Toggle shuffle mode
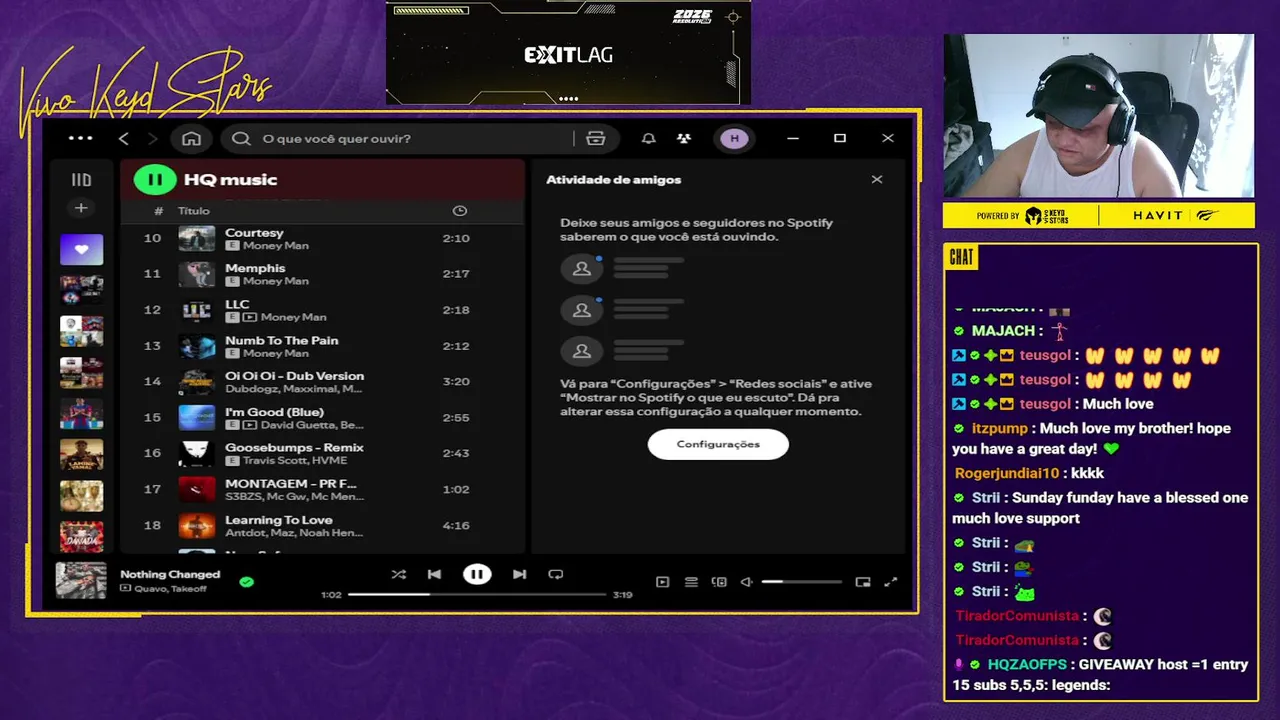Viewport: 1280px width, 720px height. (x=399, y=574)
